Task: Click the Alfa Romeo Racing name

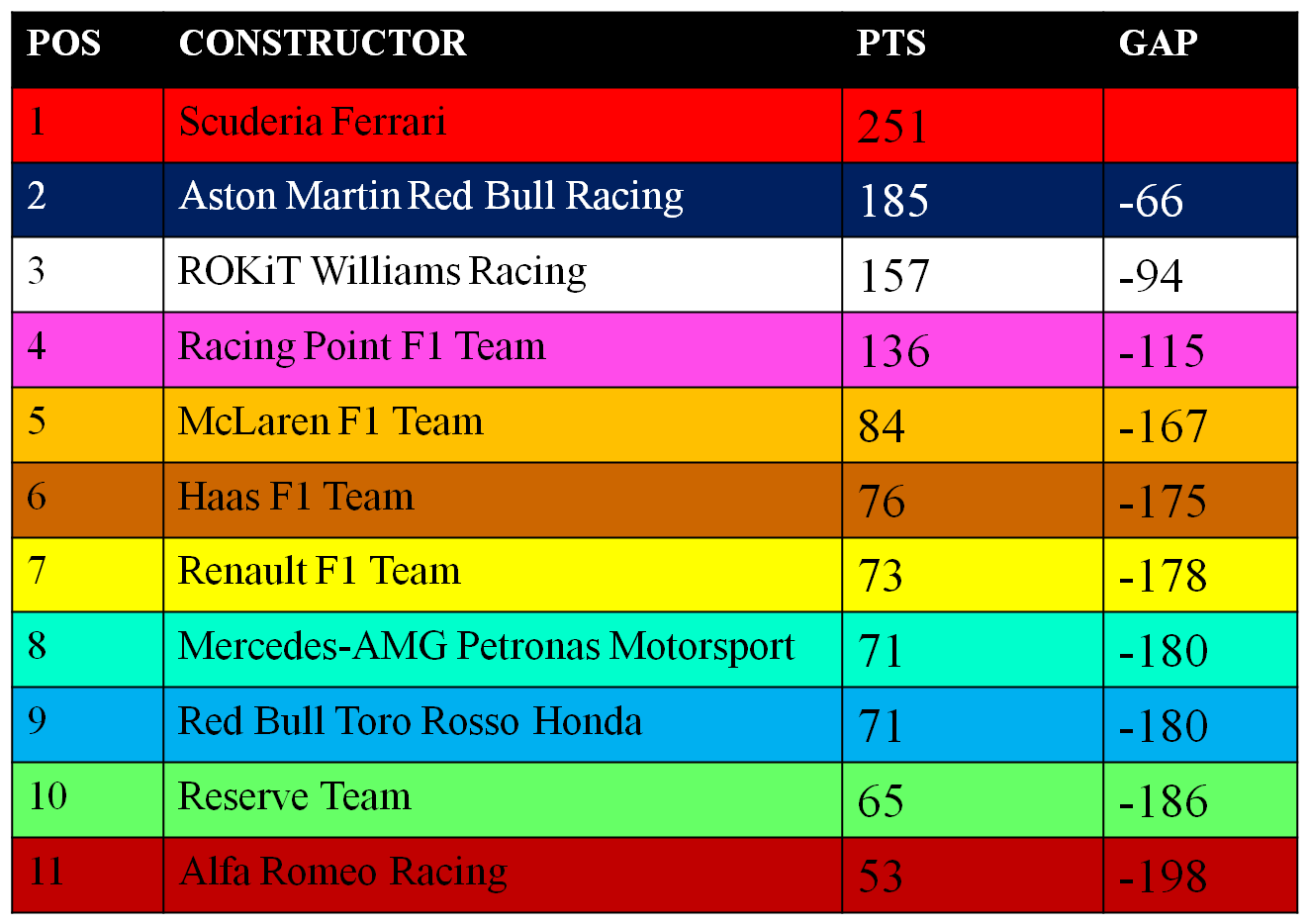Action: (343, 872)
